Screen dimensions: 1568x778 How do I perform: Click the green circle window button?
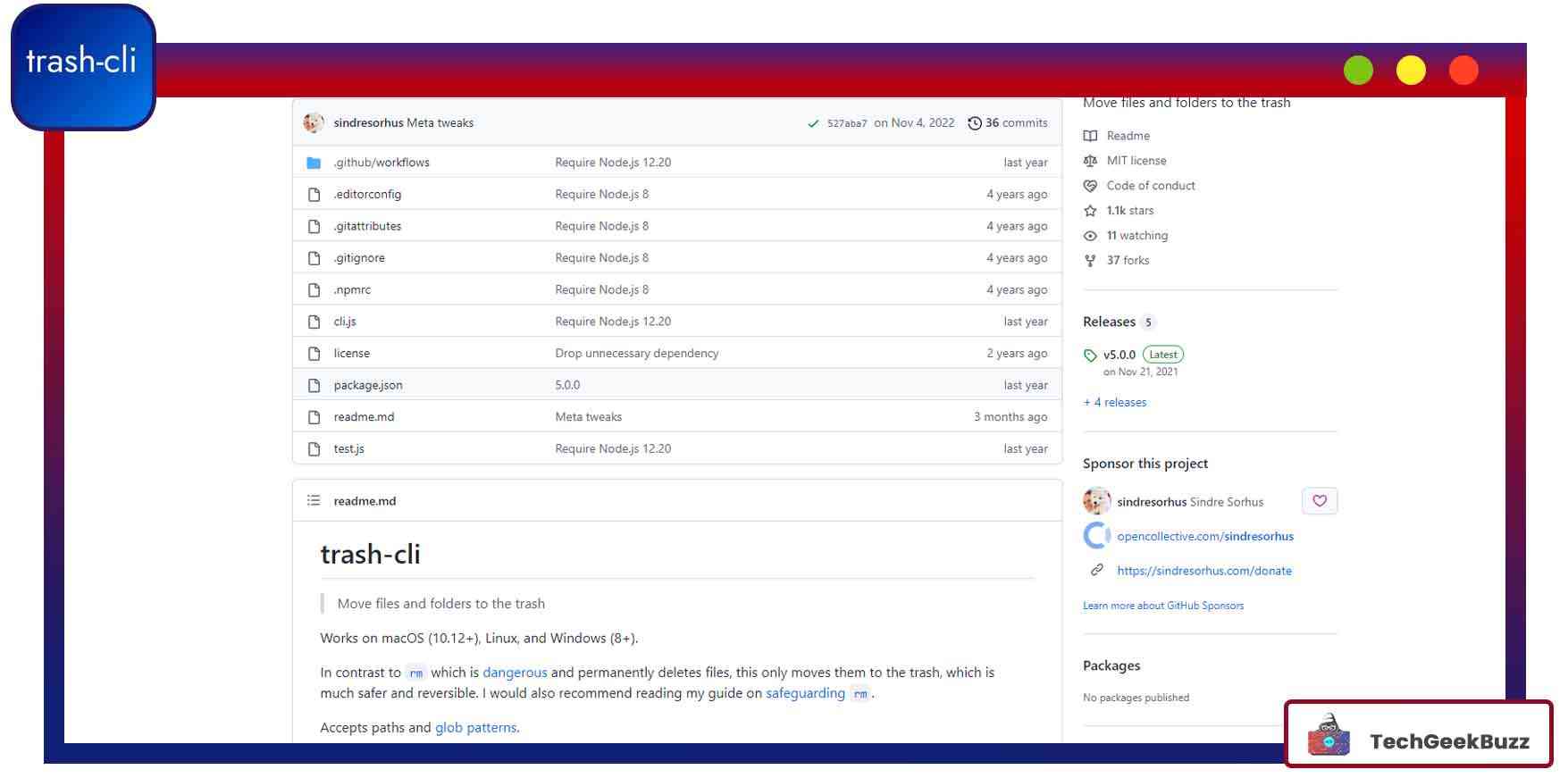(x=1358, y=71)
